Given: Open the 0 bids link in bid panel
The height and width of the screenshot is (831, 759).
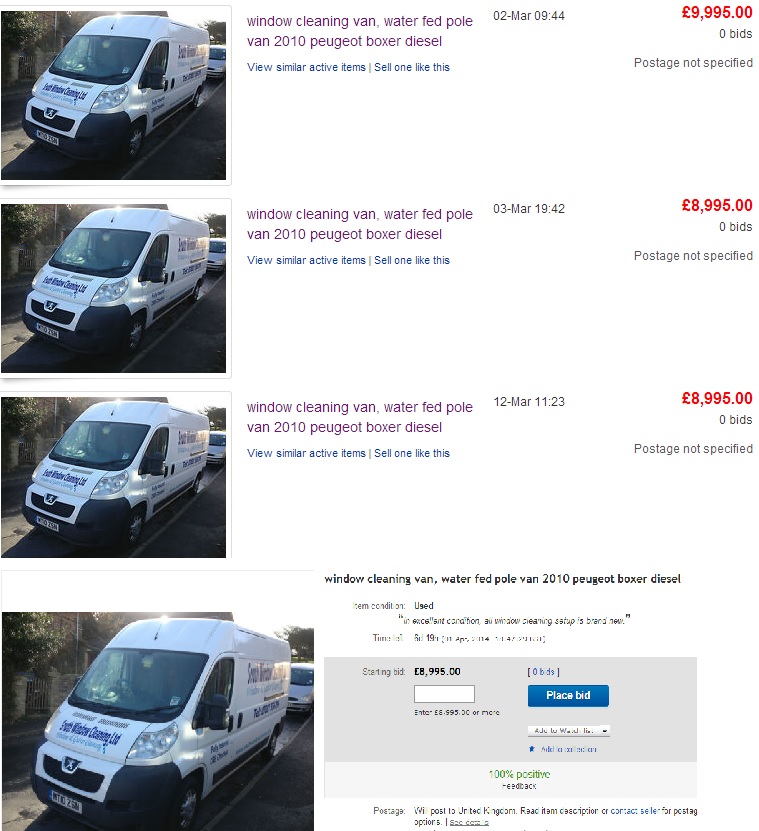Looking at the screenshot, I should [x=543, y=671].
